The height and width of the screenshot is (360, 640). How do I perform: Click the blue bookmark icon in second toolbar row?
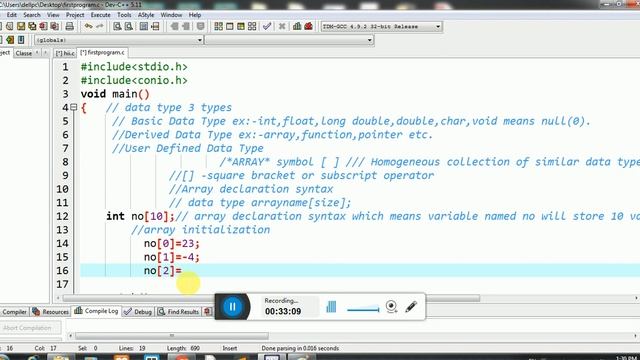(x=21, y=40)
